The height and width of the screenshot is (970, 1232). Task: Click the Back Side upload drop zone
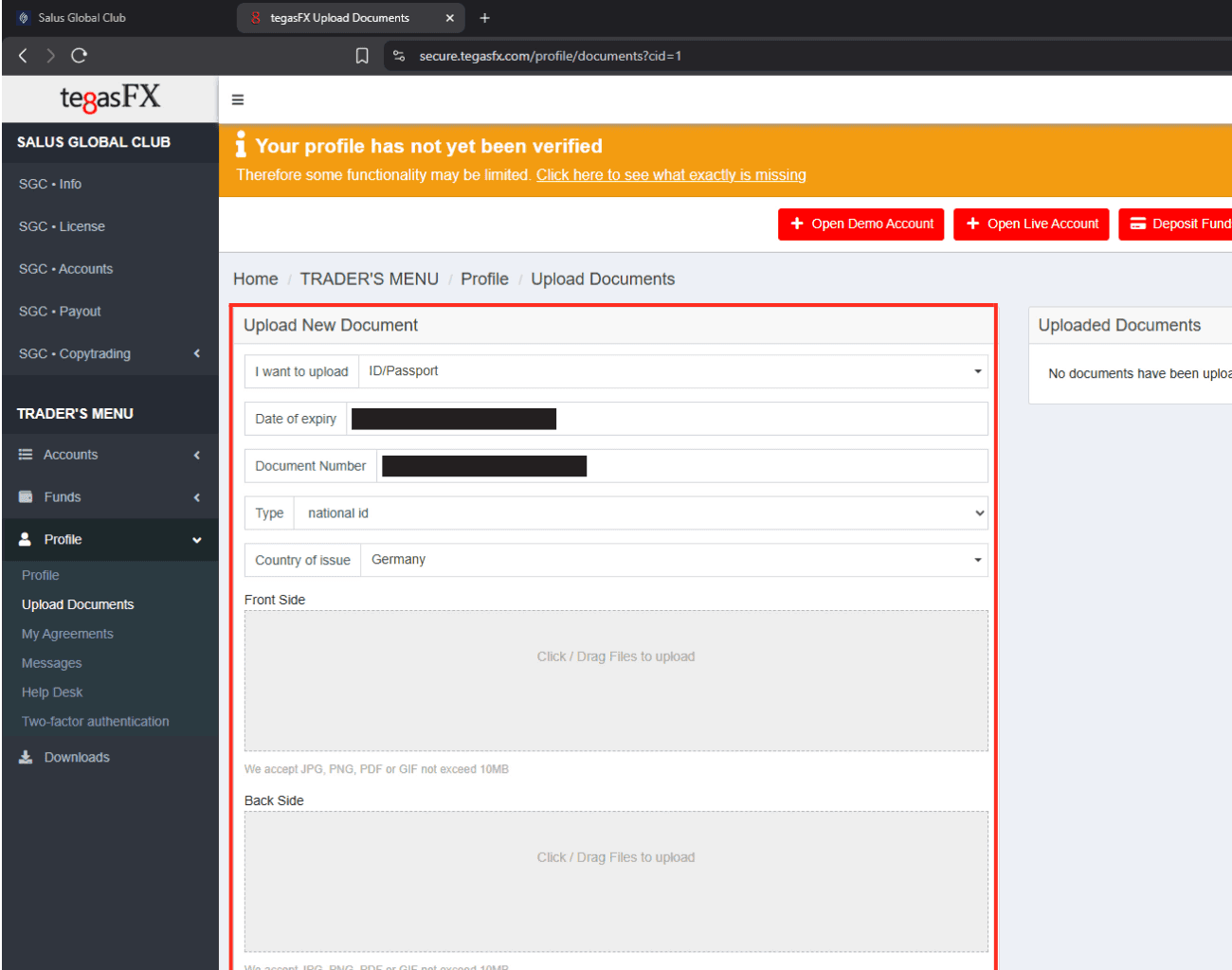pos(616,882)
